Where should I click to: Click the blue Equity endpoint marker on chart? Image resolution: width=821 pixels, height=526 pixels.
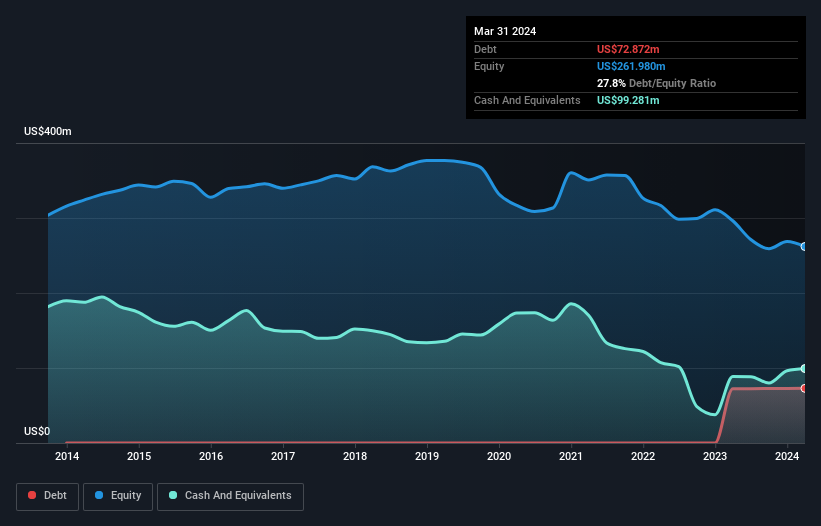click(803, 246)
